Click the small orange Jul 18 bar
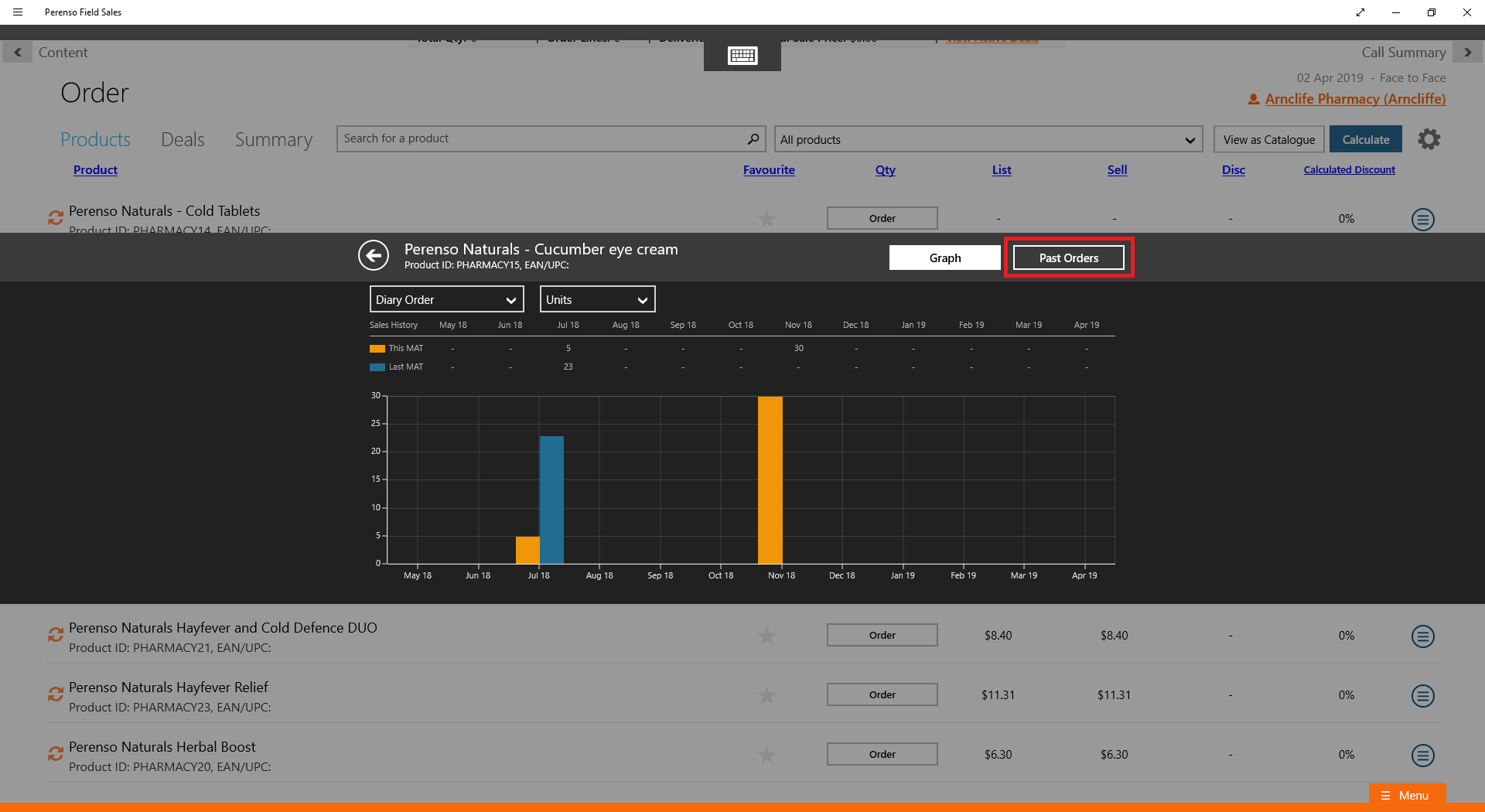This screenshot has height=812, width=1485. pyautogui.click(x=527, y=550)
